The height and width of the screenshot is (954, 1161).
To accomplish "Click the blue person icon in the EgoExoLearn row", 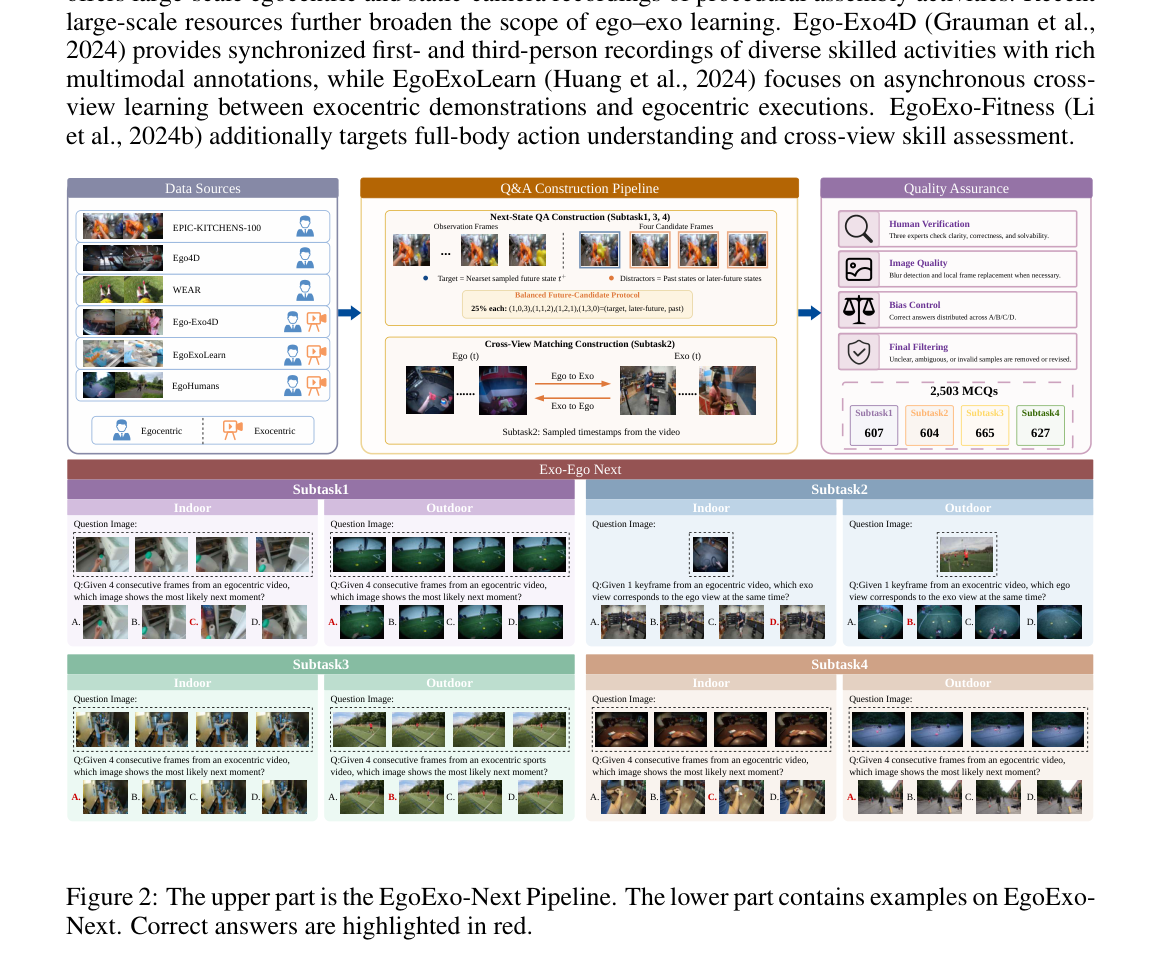I will pos(292,354).
